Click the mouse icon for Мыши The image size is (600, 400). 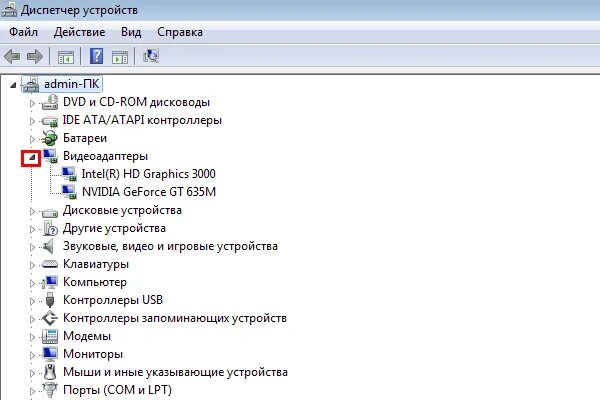tap(50, 372)
